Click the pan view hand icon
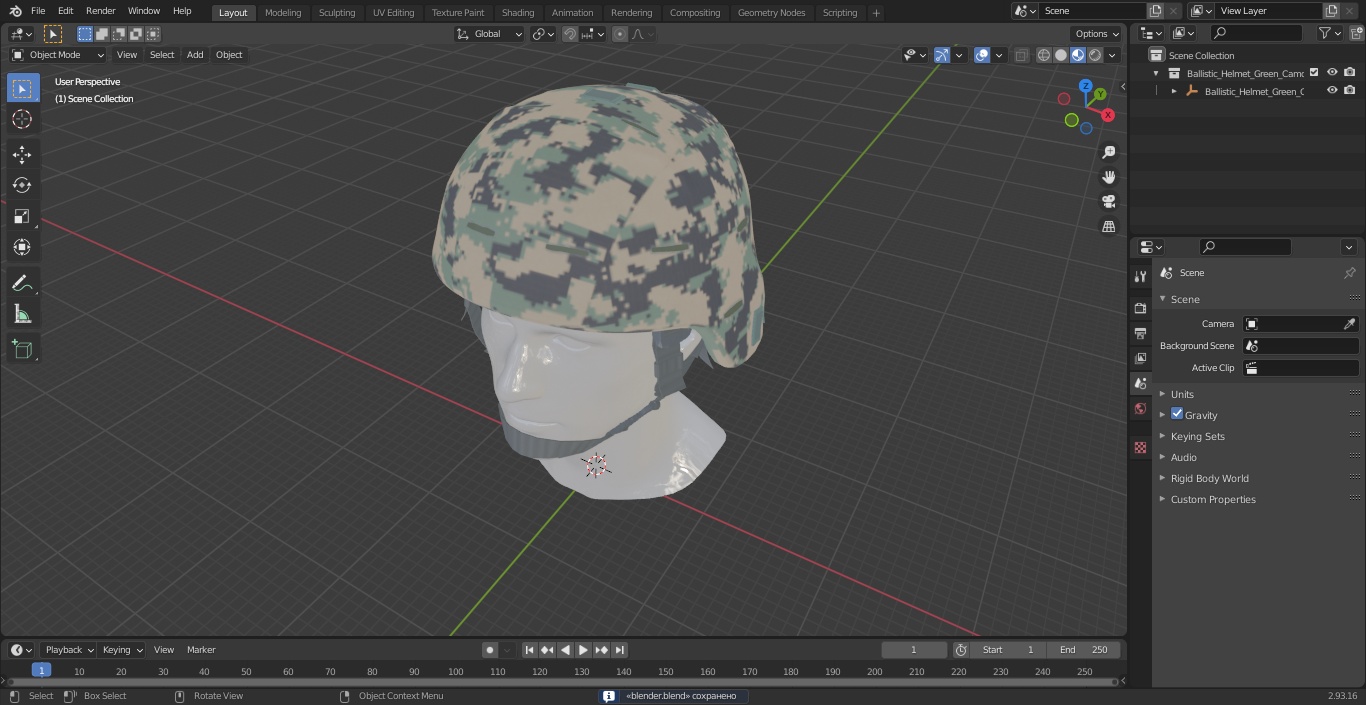This screenshot has height=705, width=1366. pyautogui.click(x=1108, y=177)
